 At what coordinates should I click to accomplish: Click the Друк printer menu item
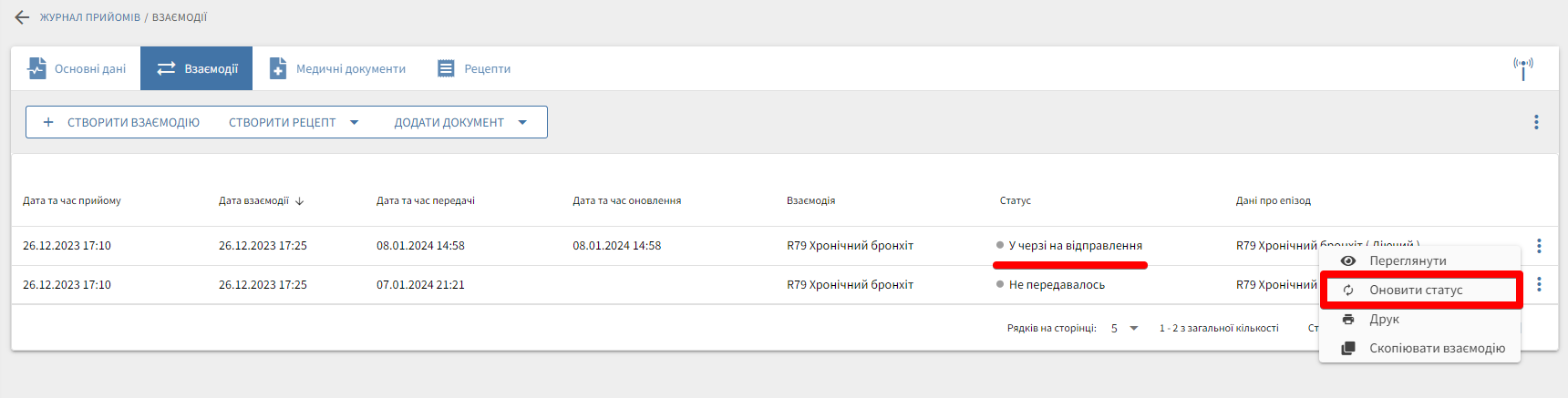pos(1384,320)
